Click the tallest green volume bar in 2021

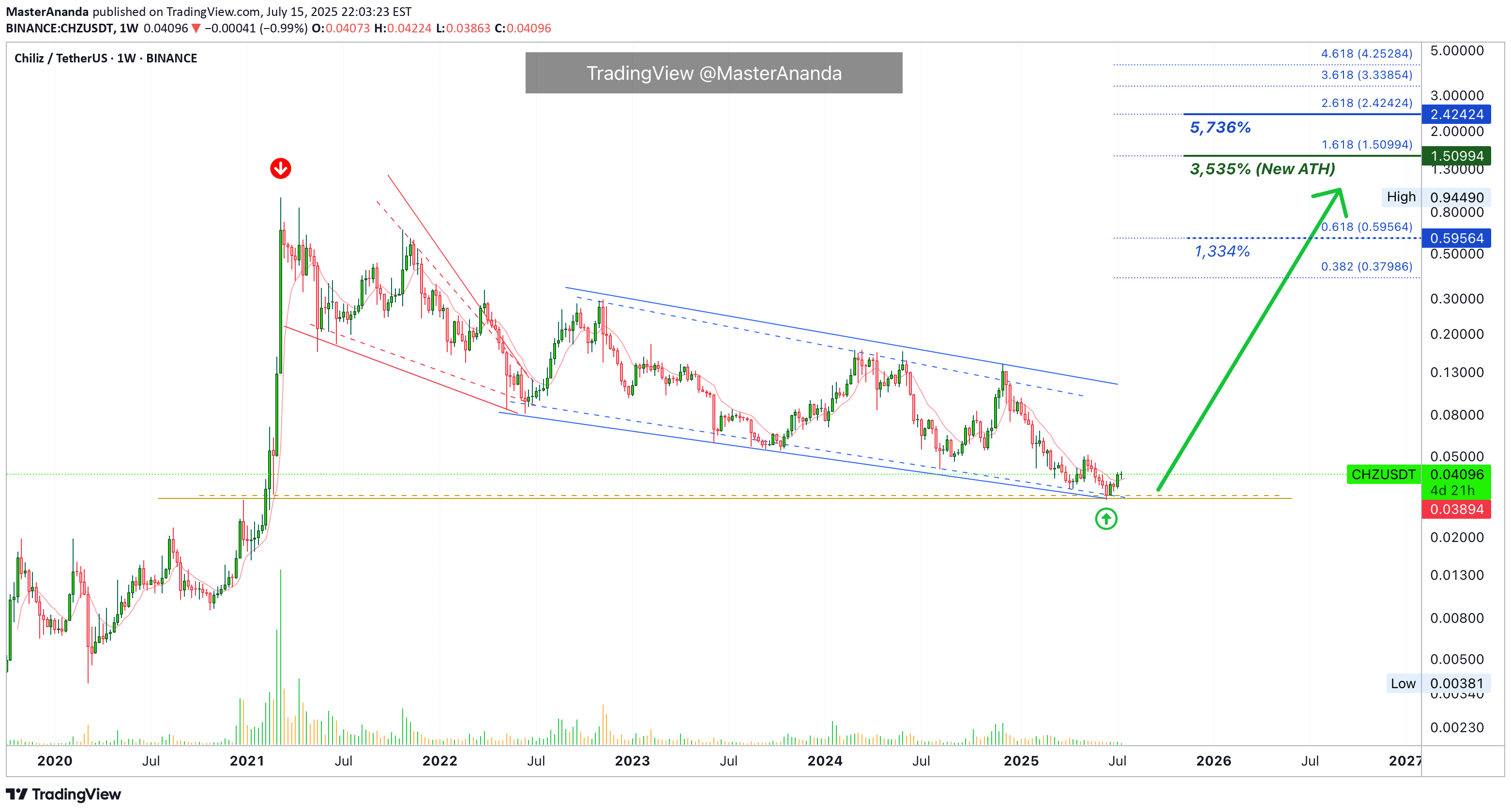[x=280, y=657]
